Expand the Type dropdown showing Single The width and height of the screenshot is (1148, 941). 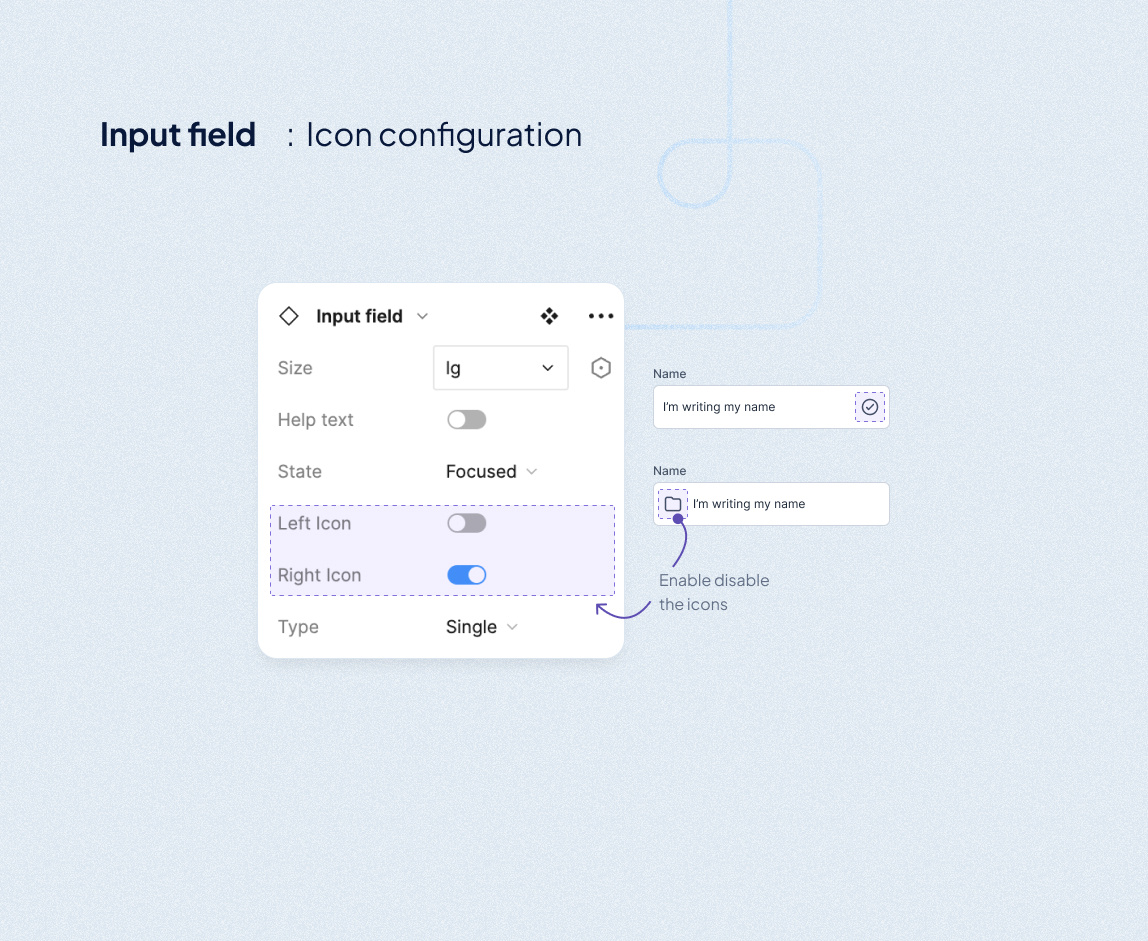click(x=481, y=627)
